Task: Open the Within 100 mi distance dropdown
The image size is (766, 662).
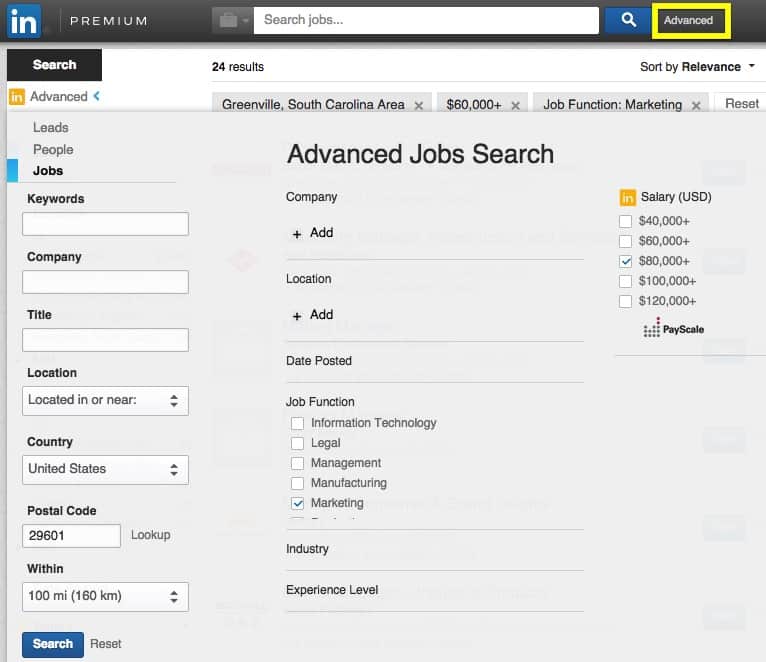Action: coord(105,597)
